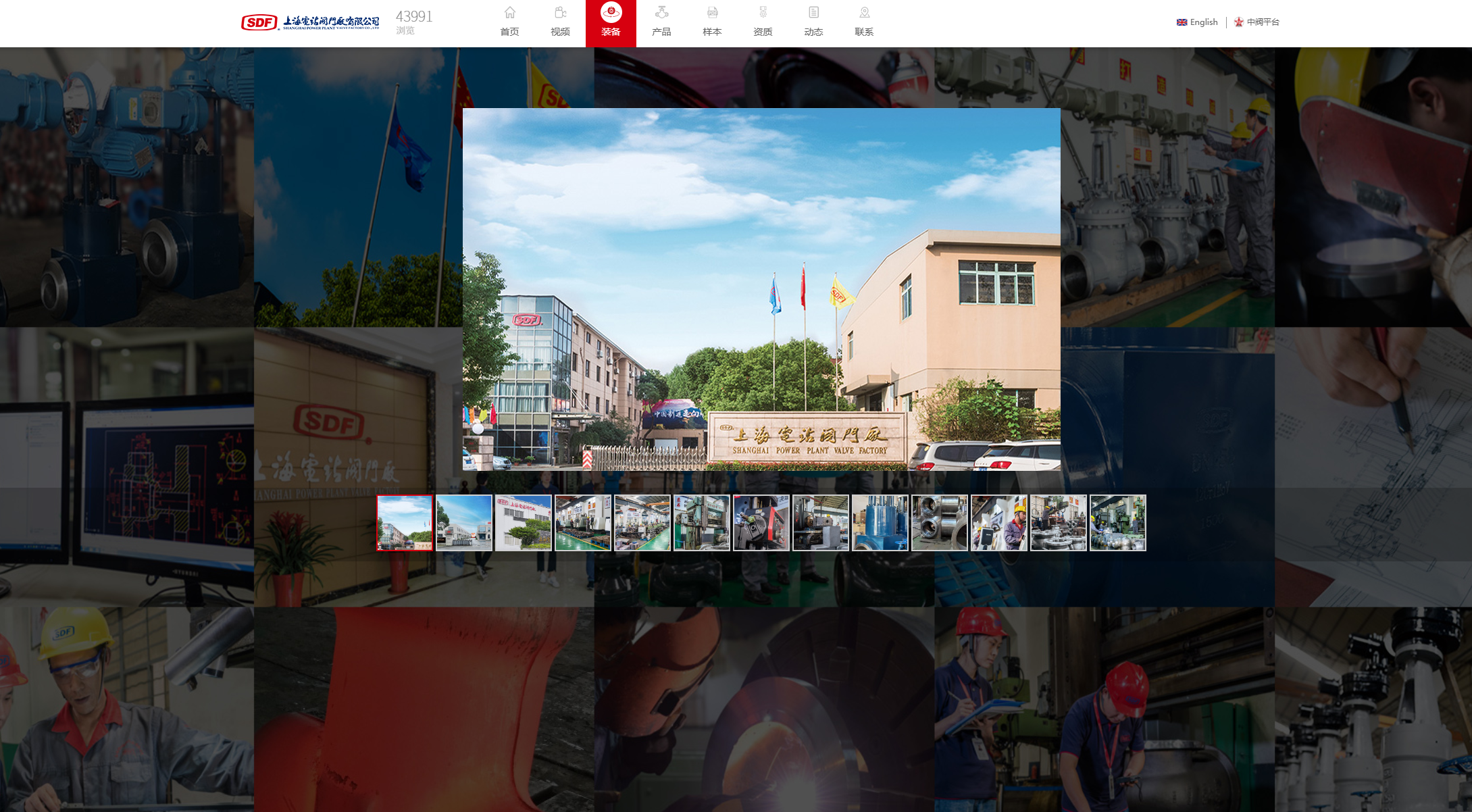Select the first red-bordered thumbnail

point(405,523)
